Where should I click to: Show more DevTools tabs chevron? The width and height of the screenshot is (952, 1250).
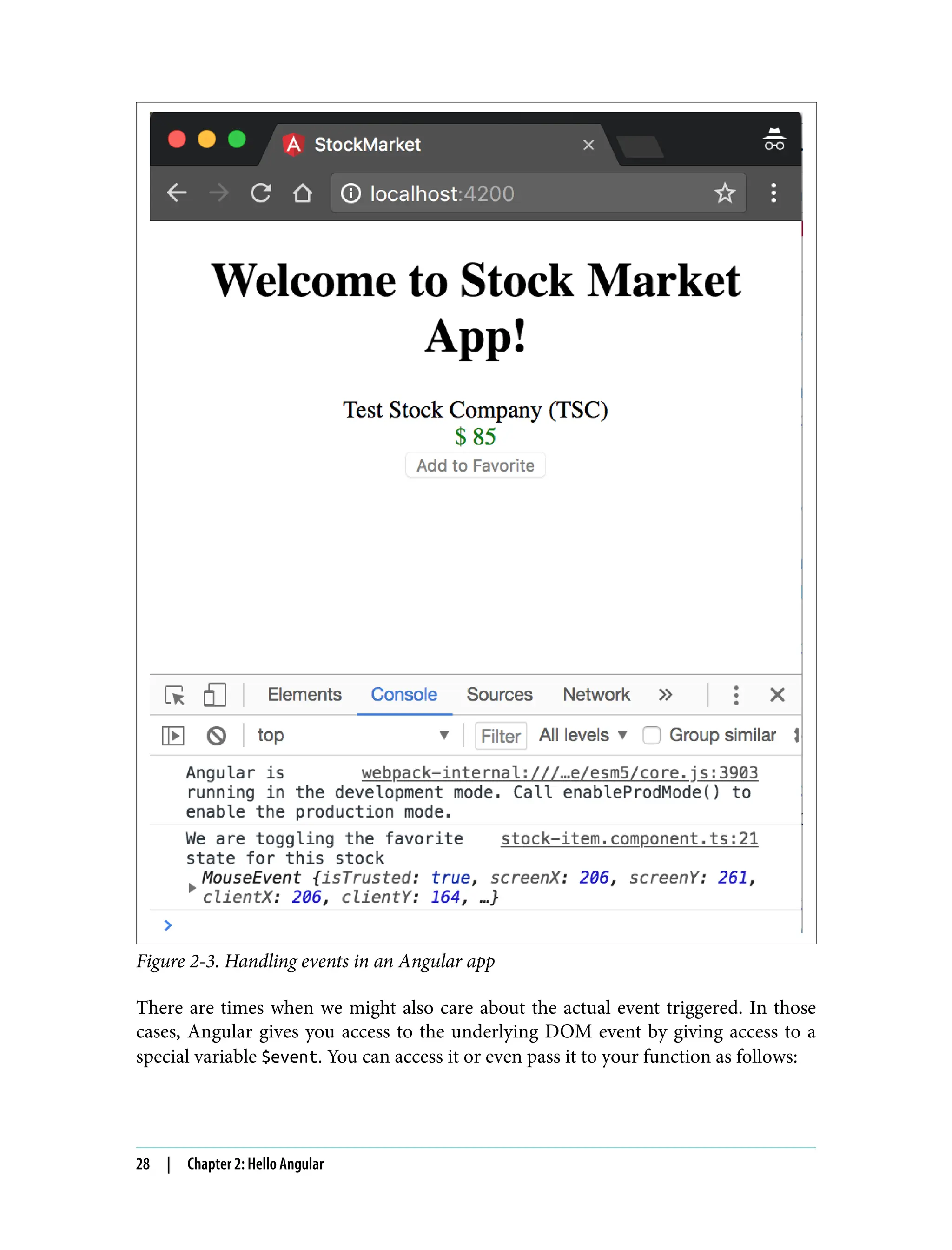click(665, 695)
